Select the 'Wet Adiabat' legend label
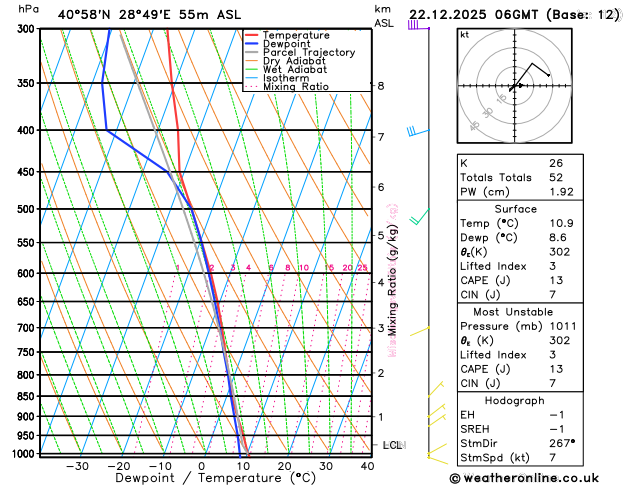Screen dimensions: 629x486 295,69
